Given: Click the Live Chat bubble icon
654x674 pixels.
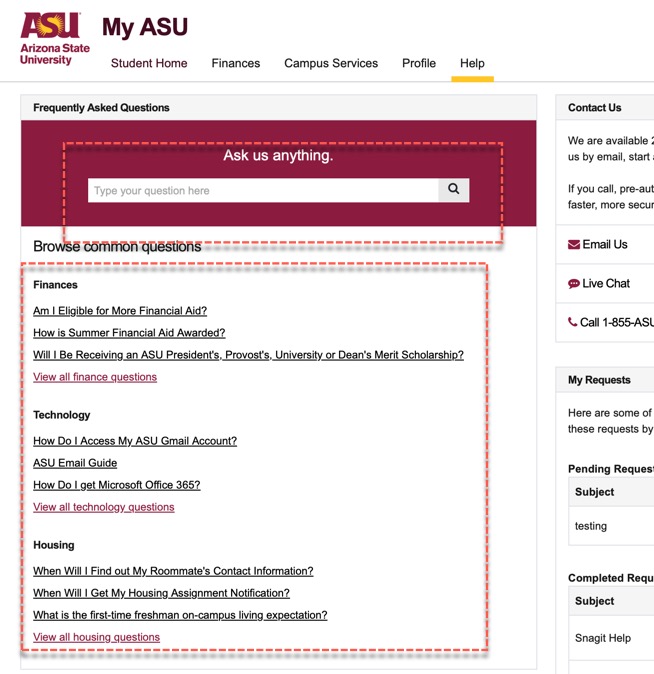Looking at the screenshot, I should point(574,284).
